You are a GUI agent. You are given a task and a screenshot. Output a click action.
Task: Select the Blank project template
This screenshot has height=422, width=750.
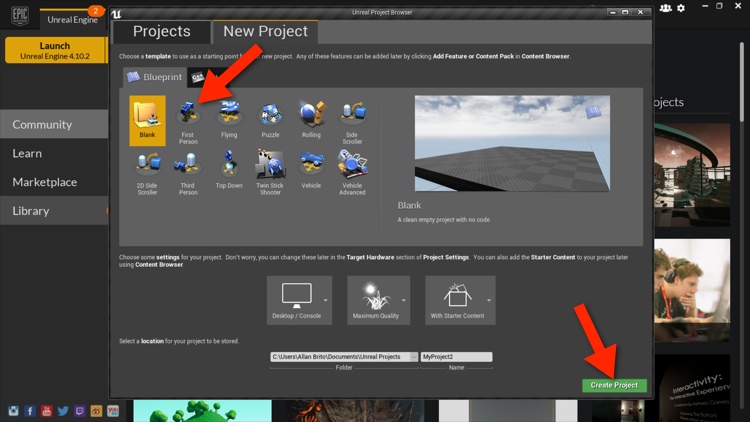(147, 121)
